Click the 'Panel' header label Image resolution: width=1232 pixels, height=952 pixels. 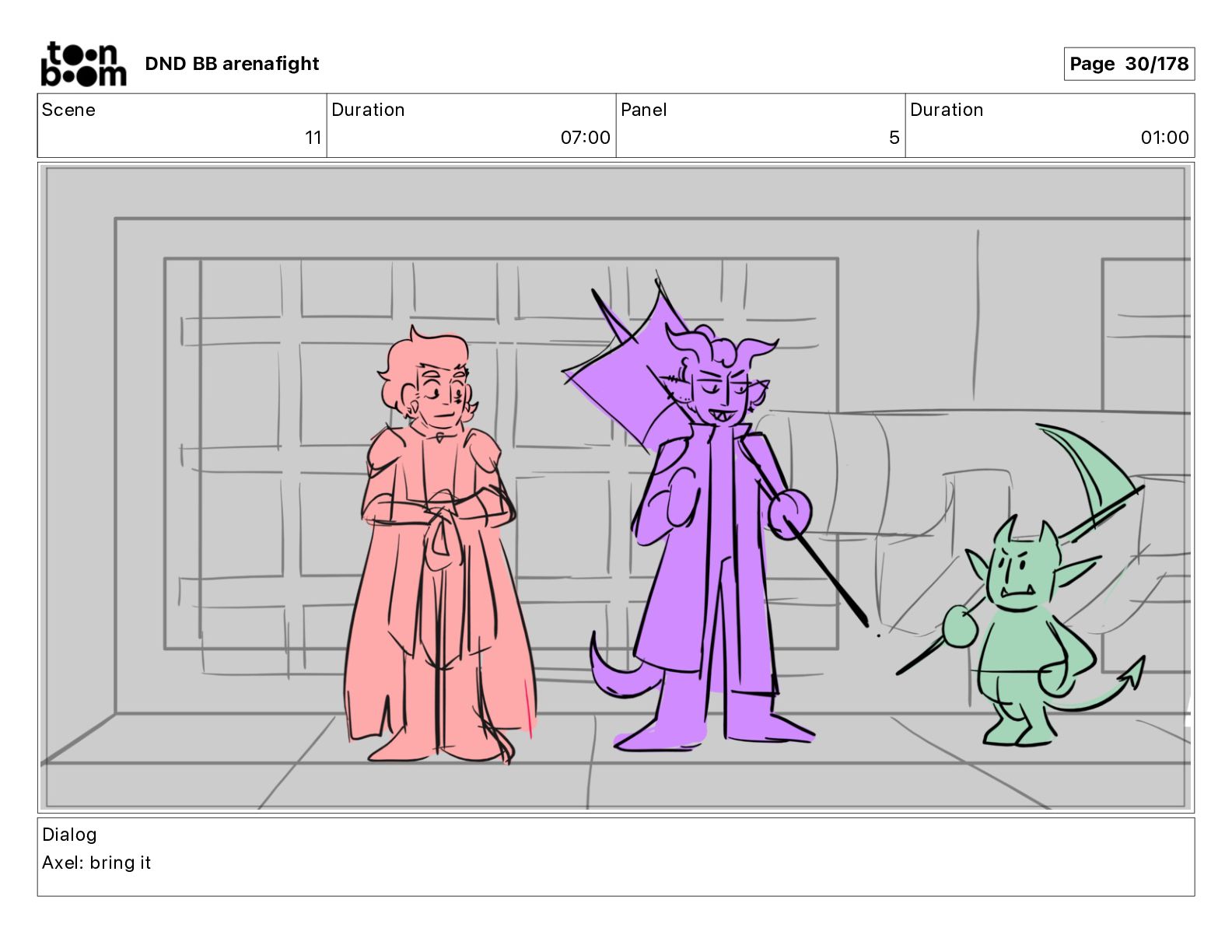tap(643, 110)
